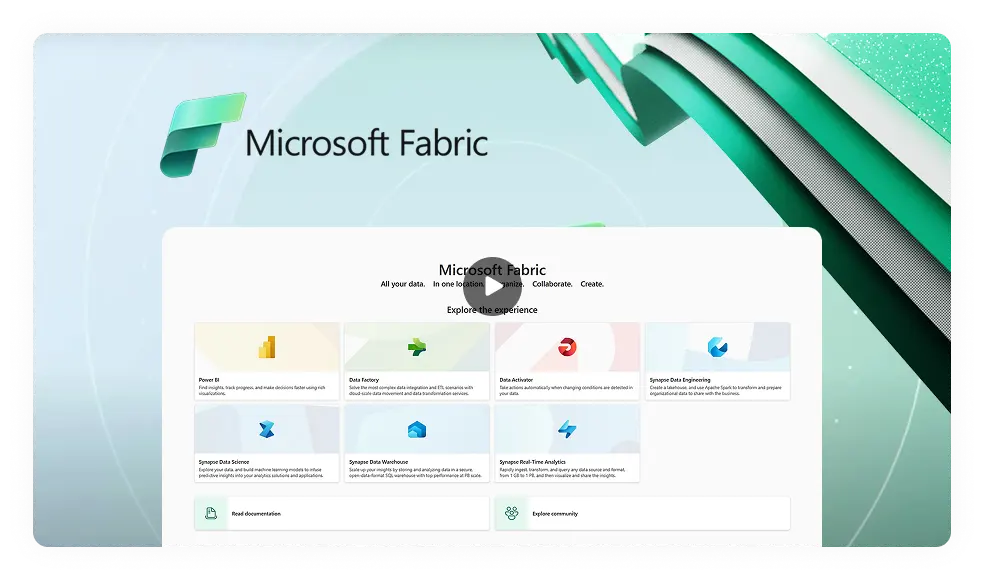This screenshot has width=984, height=580.
Task: Click the large Microsoft Fabric banner title
Action: coord(366,142)
